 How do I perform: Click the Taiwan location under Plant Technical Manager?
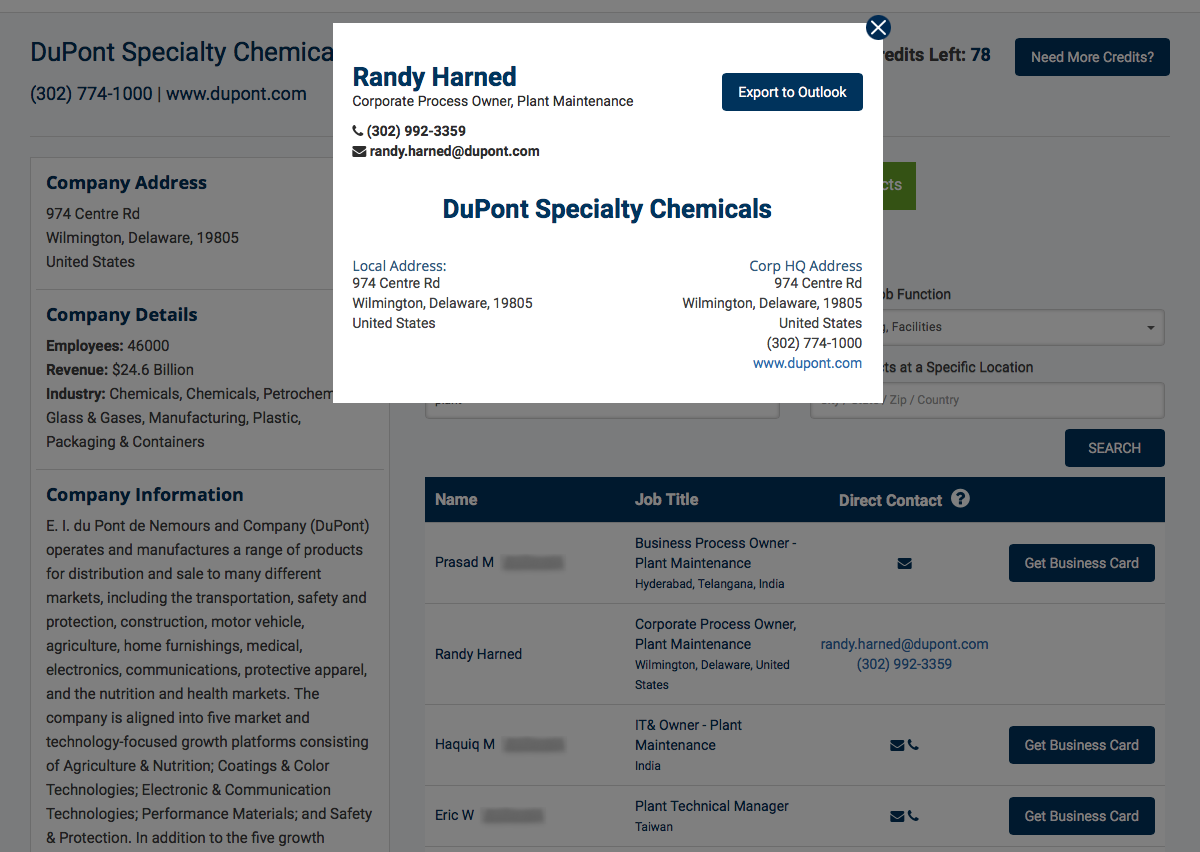tap(654, 827)
